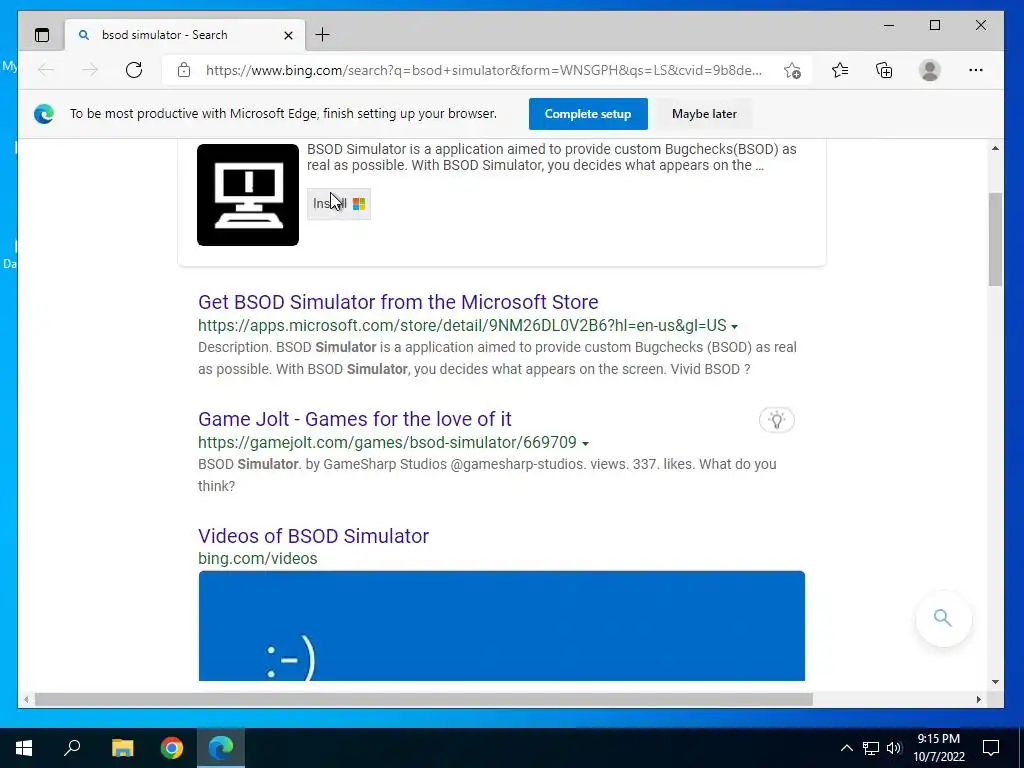
Task: Click Complete setup button
Action: tap(588, 114)
